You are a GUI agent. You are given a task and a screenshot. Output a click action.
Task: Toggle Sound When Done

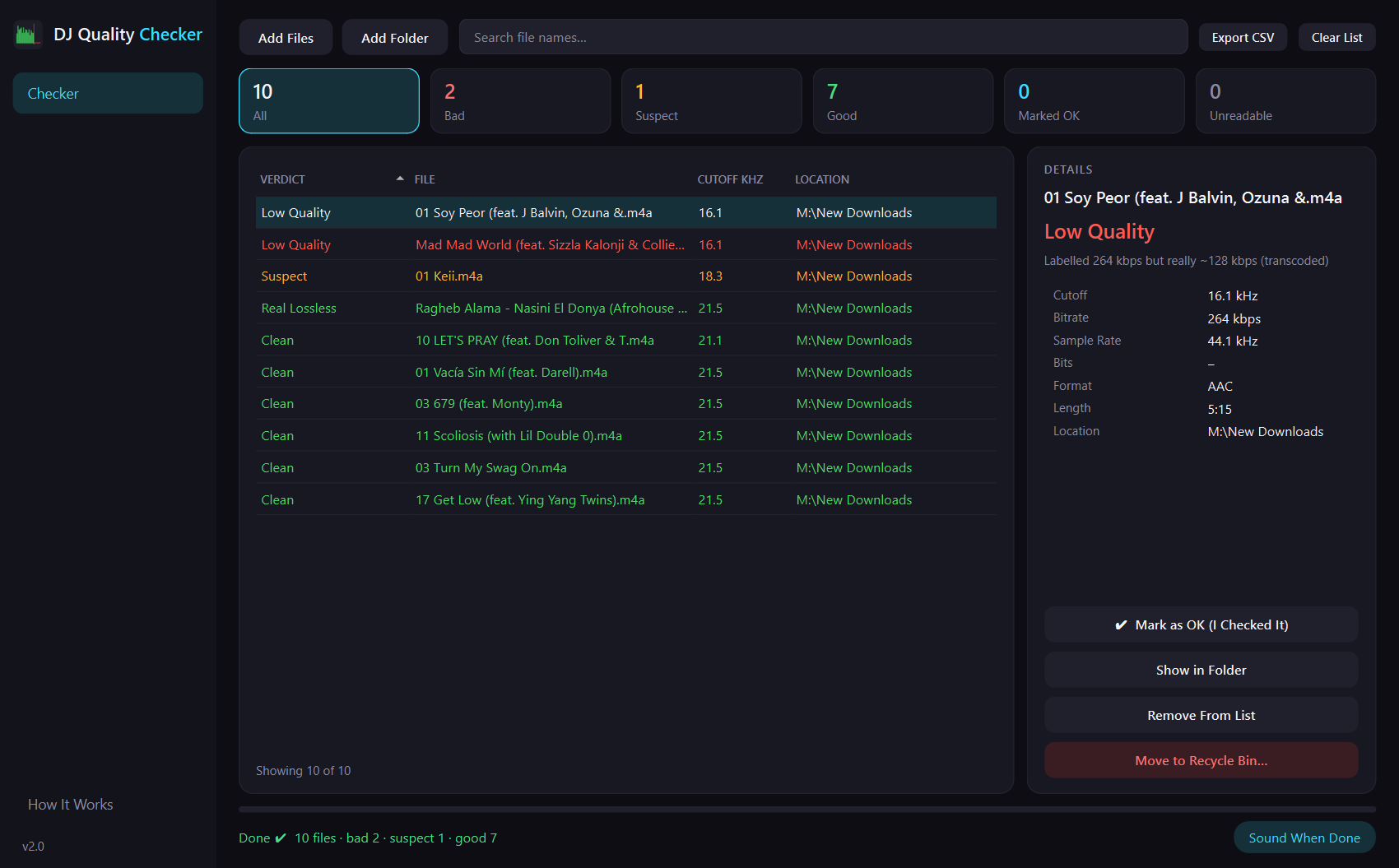(x=1304, y=838)
